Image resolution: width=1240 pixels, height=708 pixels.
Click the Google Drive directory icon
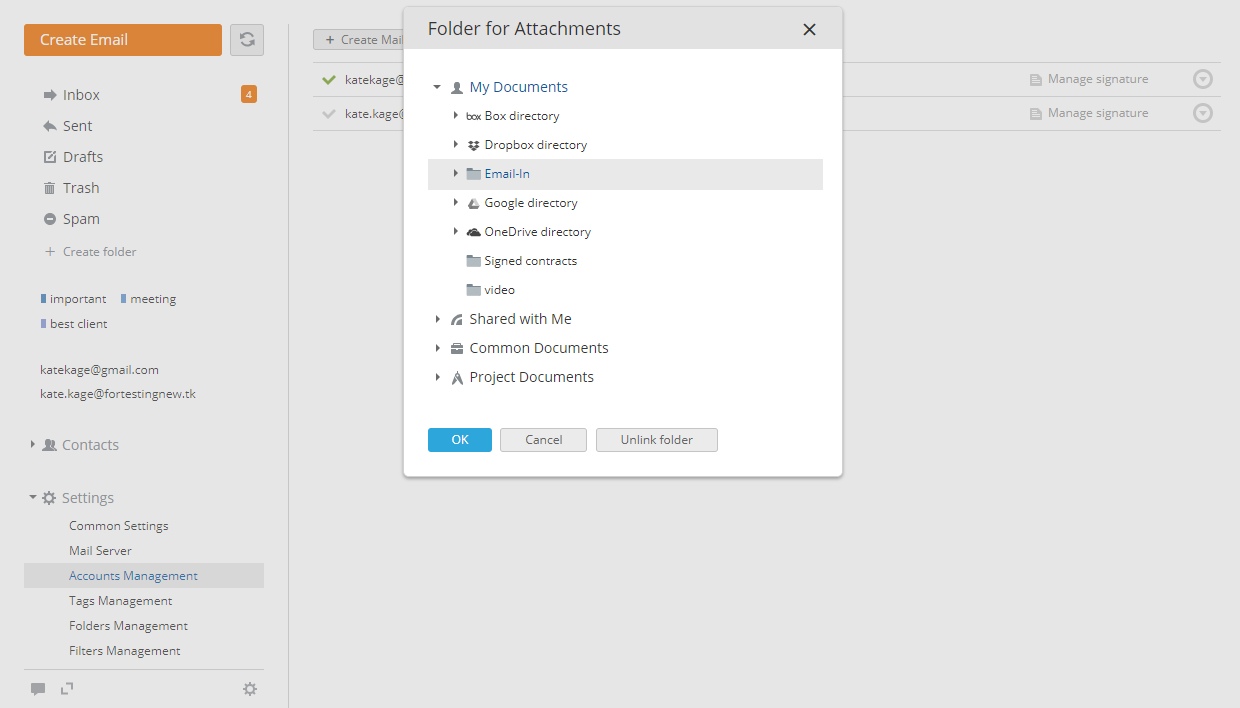474,203
